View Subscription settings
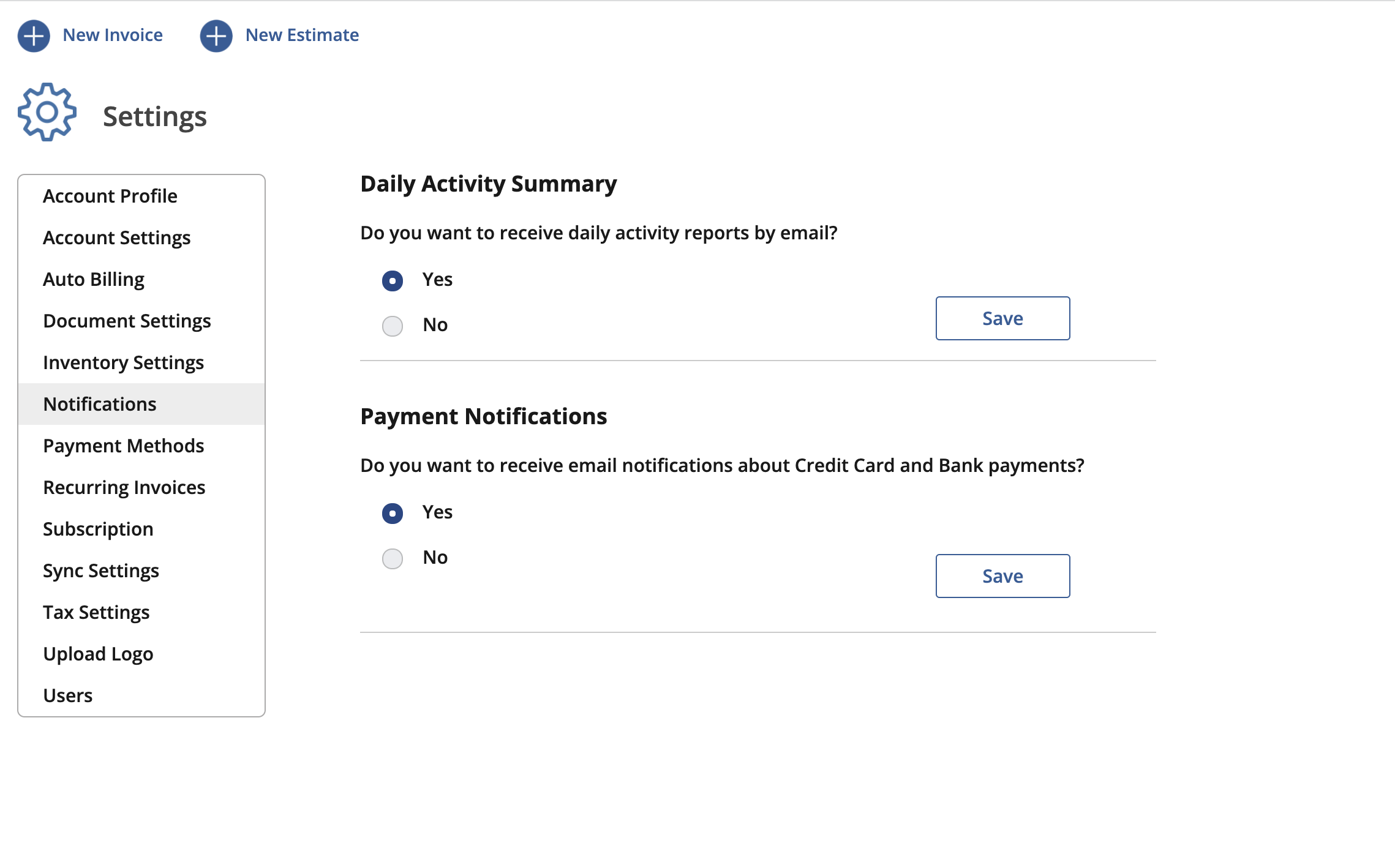Image resolution: width=1395 pixels, height=868 pixels. 98,529
